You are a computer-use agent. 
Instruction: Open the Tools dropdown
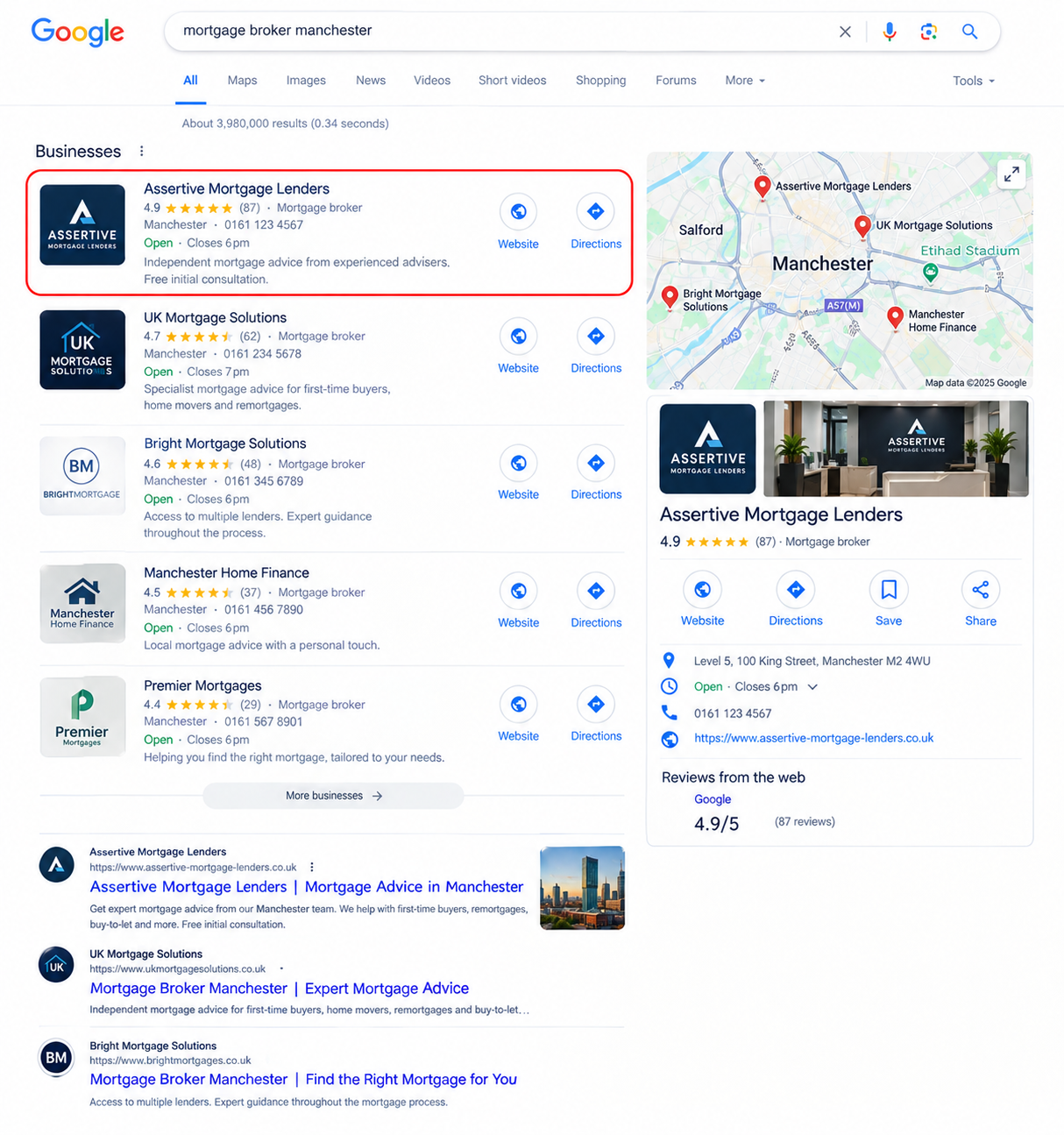tap(974, 81)
